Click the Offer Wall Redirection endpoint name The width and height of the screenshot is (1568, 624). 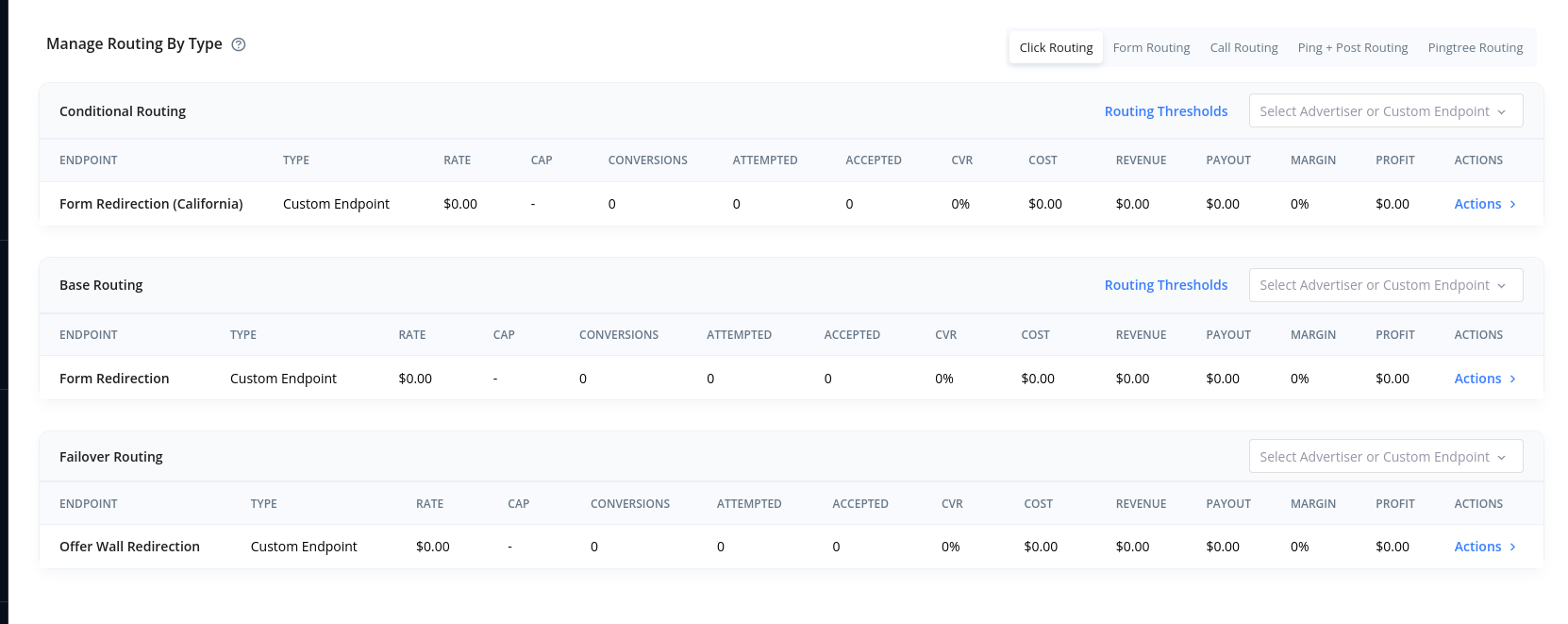coord(129,547)
